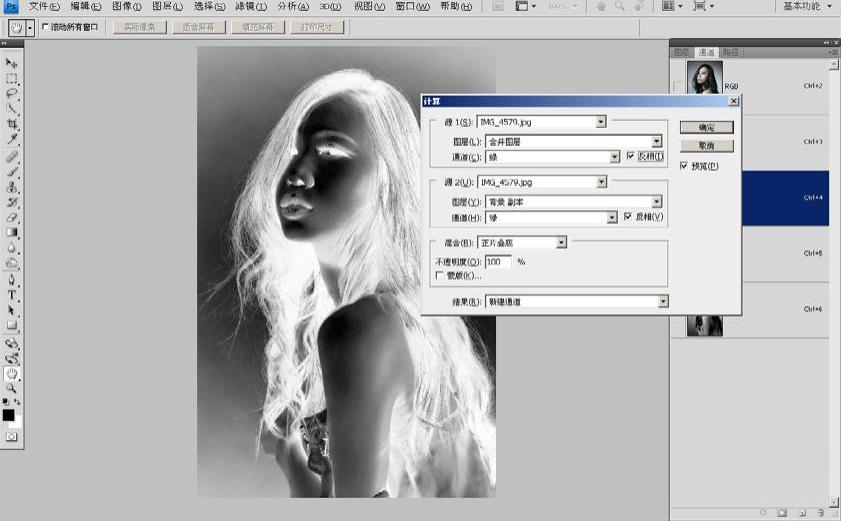841x521 pixels.
Task: Select the History Brush tool
Action: point(11,202)
